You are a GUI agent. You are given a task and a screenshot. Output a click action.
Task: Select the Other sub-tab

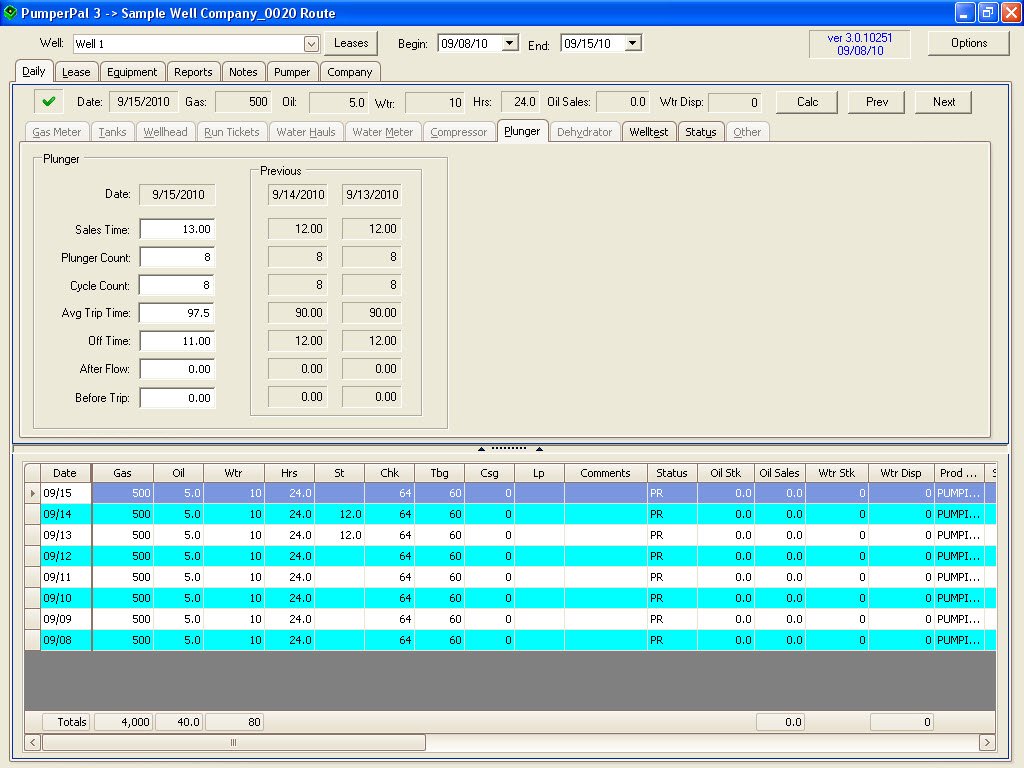(x=747, y=132)
